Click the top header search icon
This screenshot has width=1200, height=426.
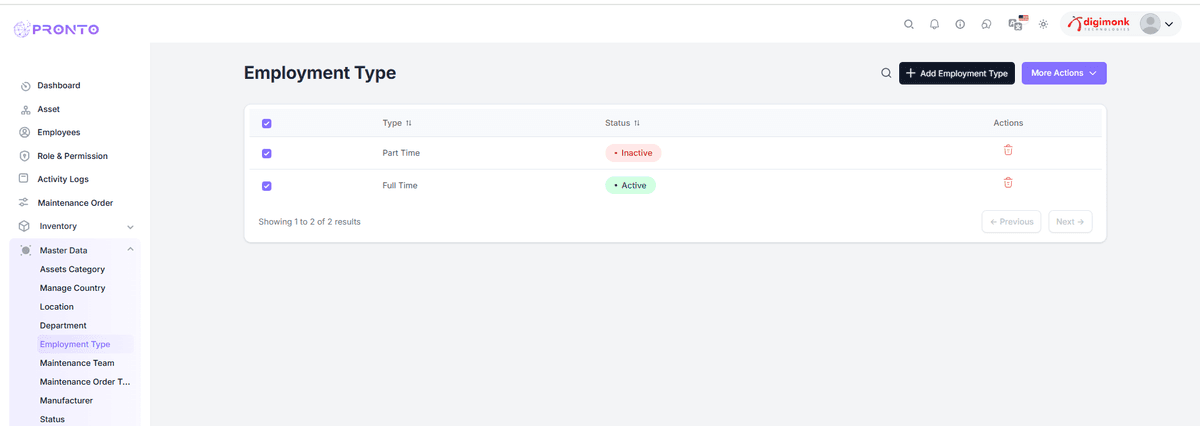point(908,24)
